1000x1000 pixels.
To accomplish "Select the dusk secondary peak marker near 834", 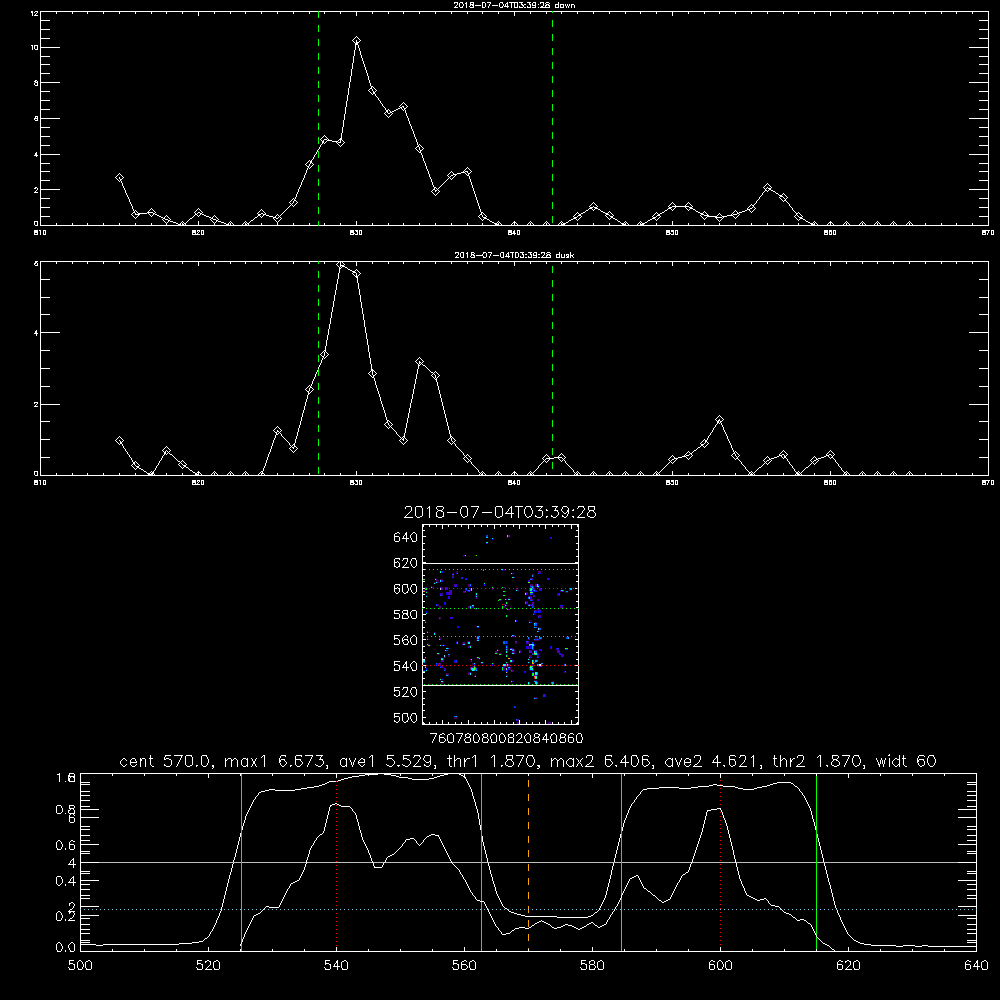I will tap(420, 362).
